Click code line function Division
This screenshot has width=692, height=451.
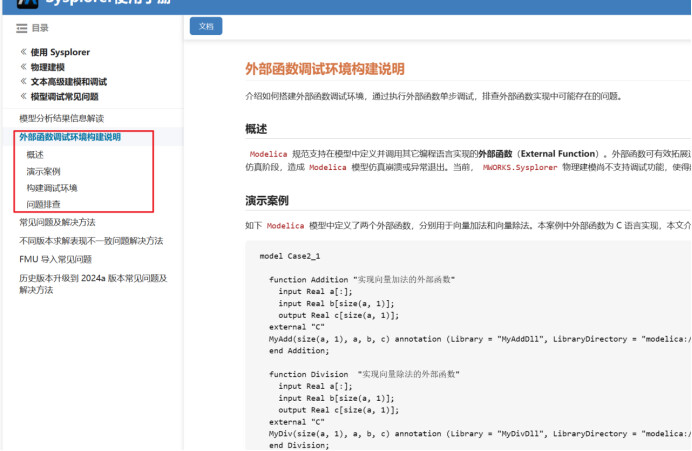tap(364, 374)
